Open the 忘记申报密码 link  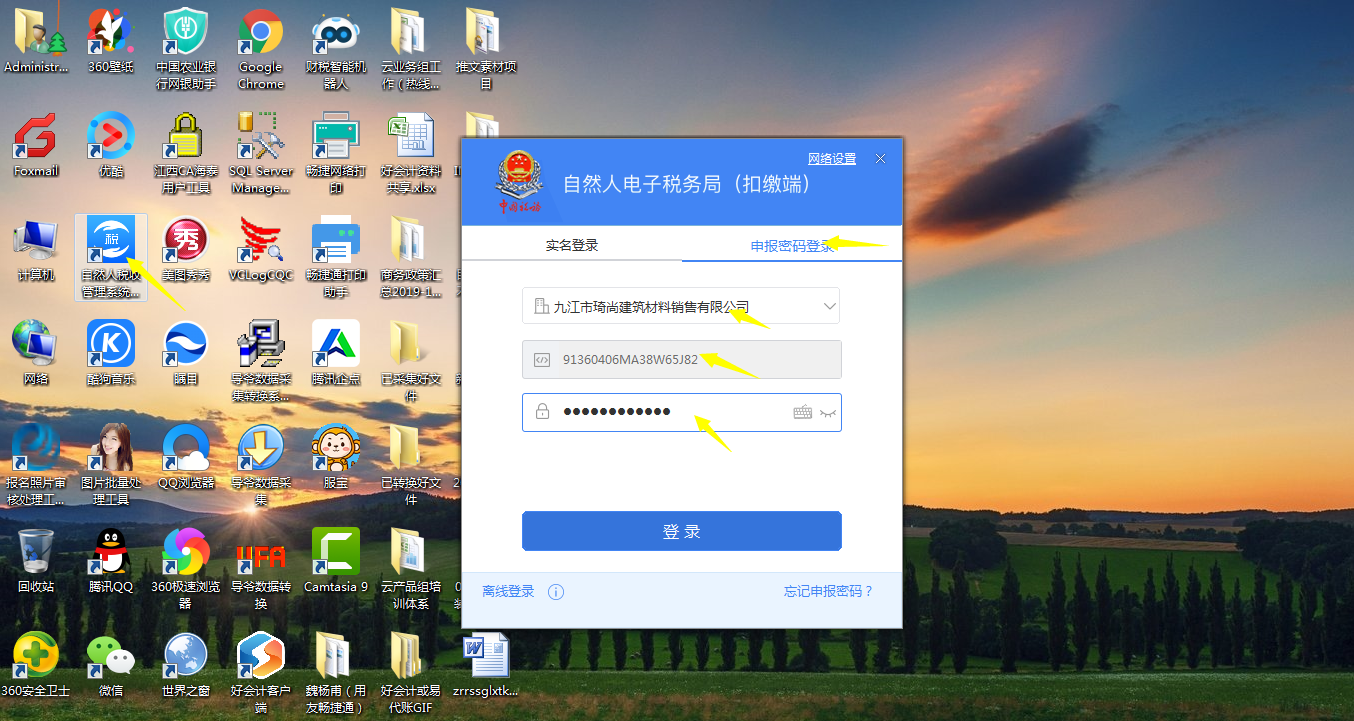tap(829, 591)
